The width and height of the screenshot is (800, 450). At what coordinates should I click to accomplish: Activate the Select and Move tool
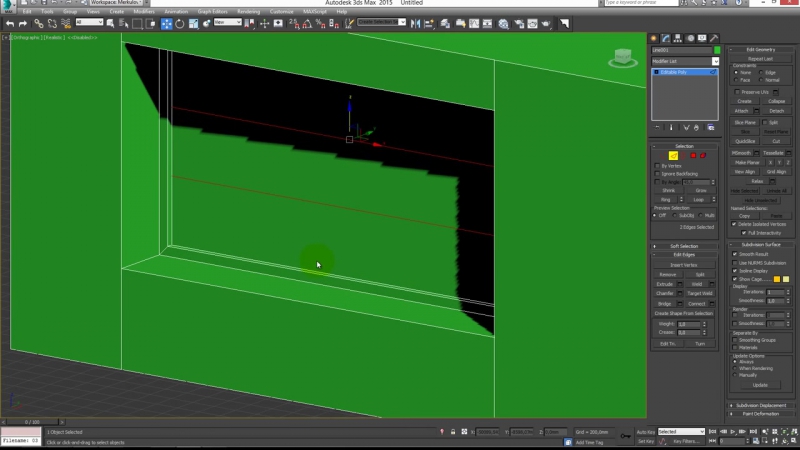[x=166, y=23]
